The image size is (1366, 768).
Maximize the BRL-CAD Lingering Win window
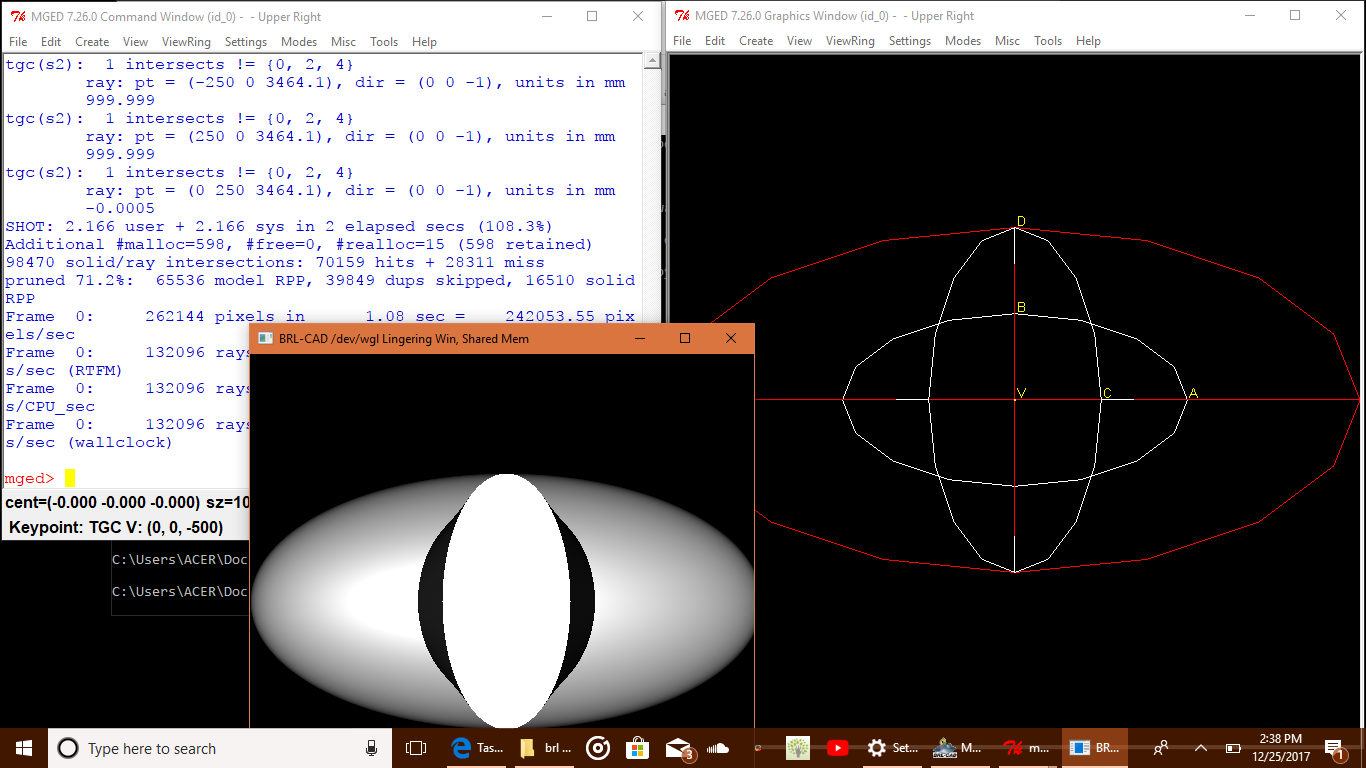[x=685, y=338]
